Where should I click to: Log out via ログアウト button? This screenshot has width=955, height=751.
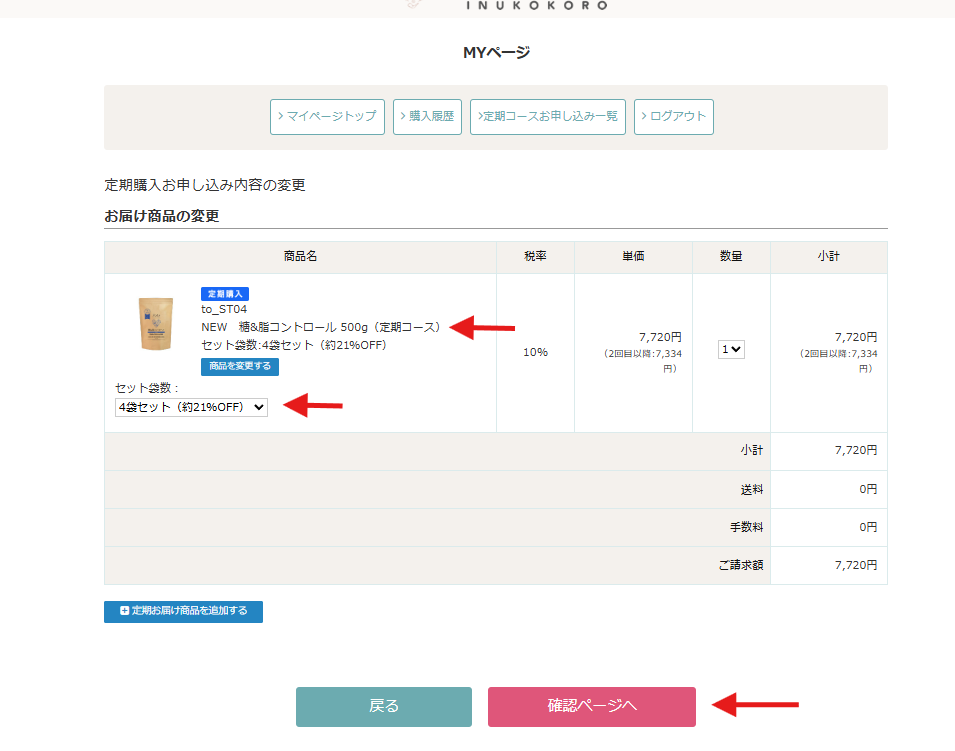(673, 116)
